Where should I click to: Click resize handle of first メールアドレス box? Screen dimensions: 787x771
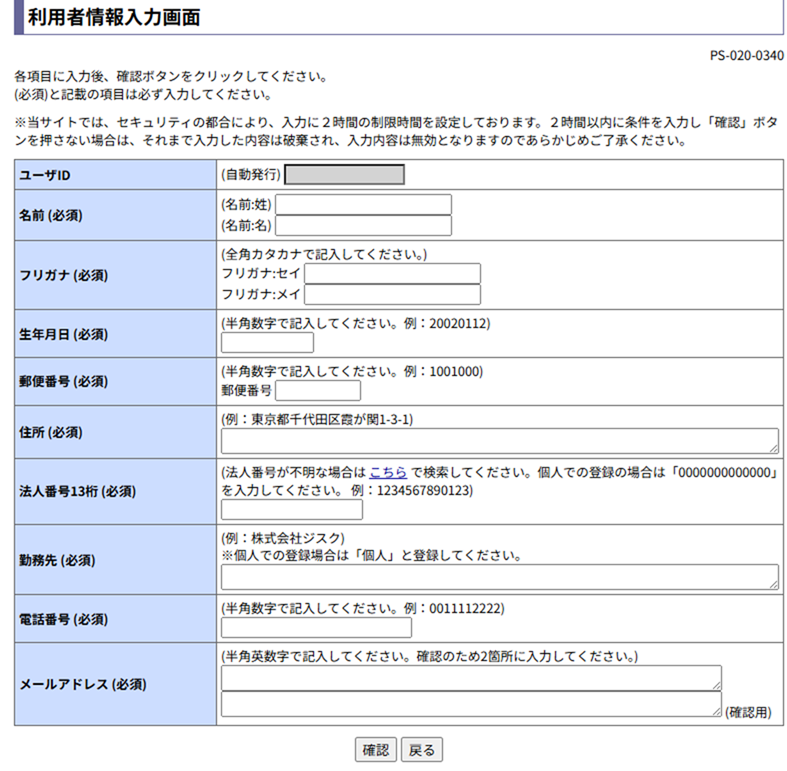(x=716, y=685)
